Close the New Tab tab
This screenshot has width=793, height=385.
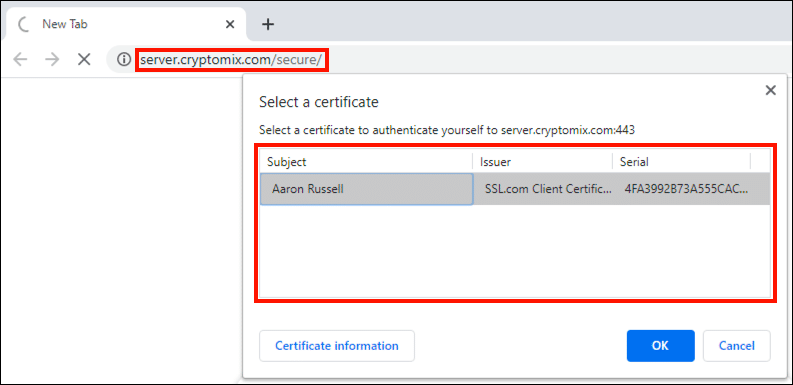pyautogui.click(x=230, y=24)
